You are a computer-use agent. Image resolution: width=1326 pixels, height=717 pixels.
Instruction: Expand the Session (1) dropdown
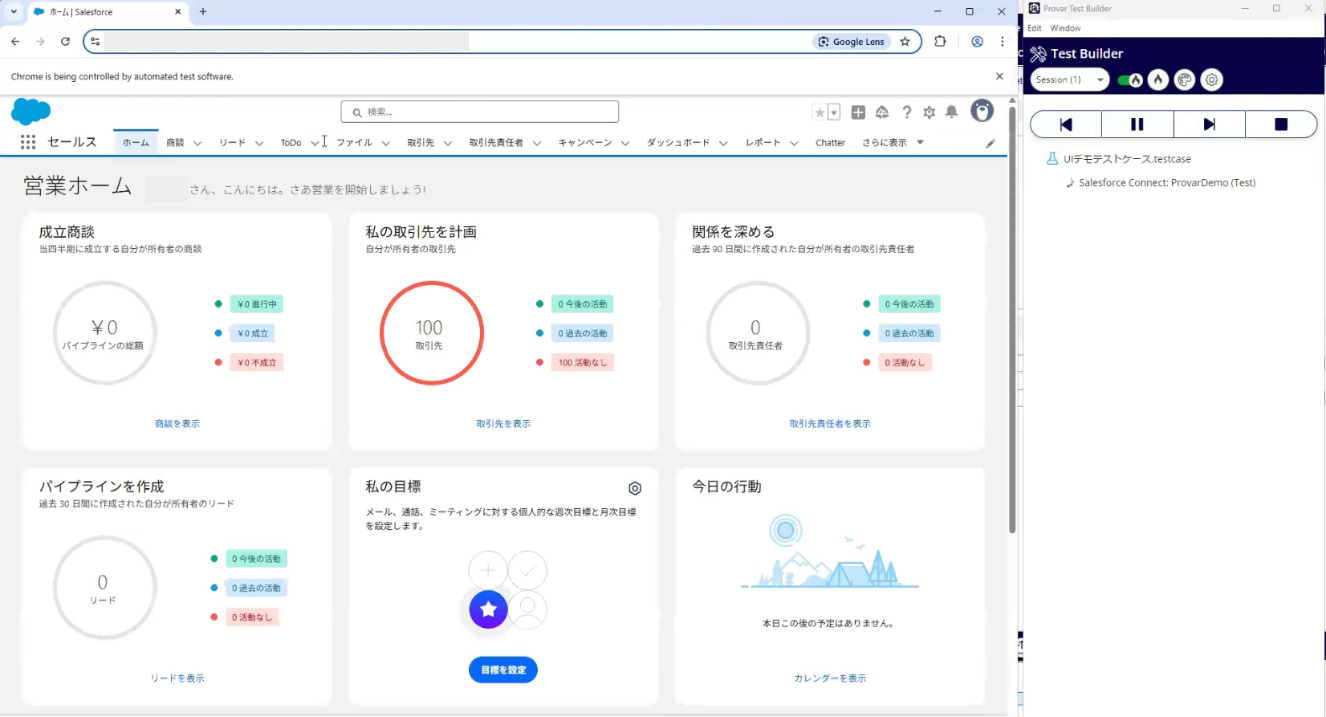(x=1069, y=80)
